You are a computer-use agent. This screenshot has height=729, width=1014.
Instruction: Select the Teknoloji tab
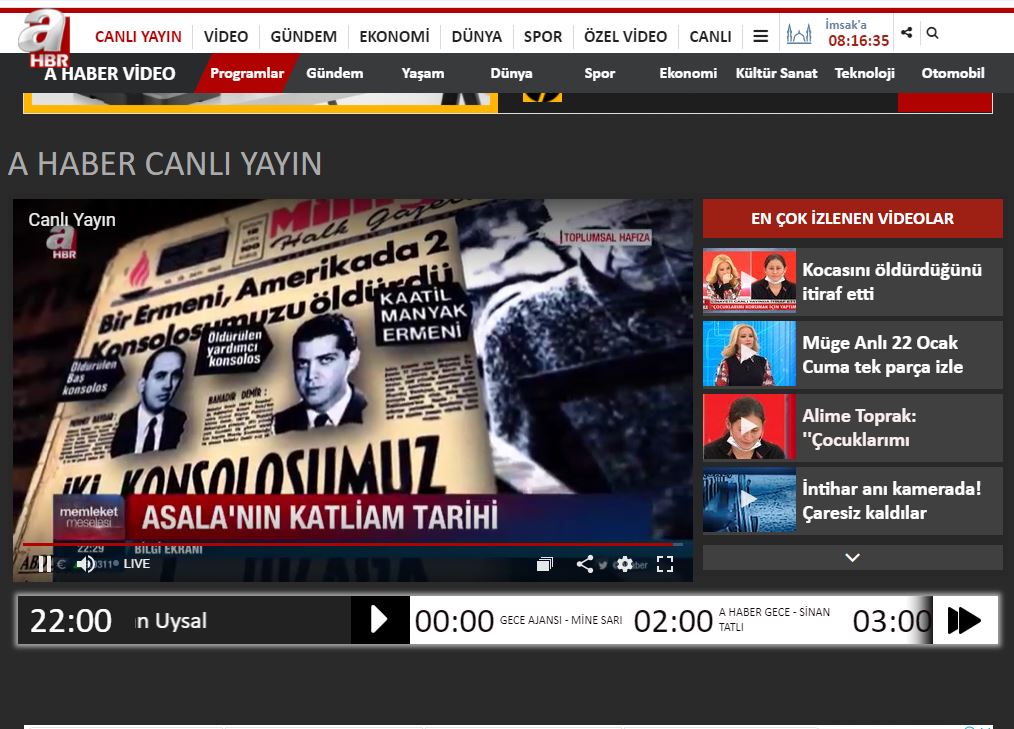(865, 73)
